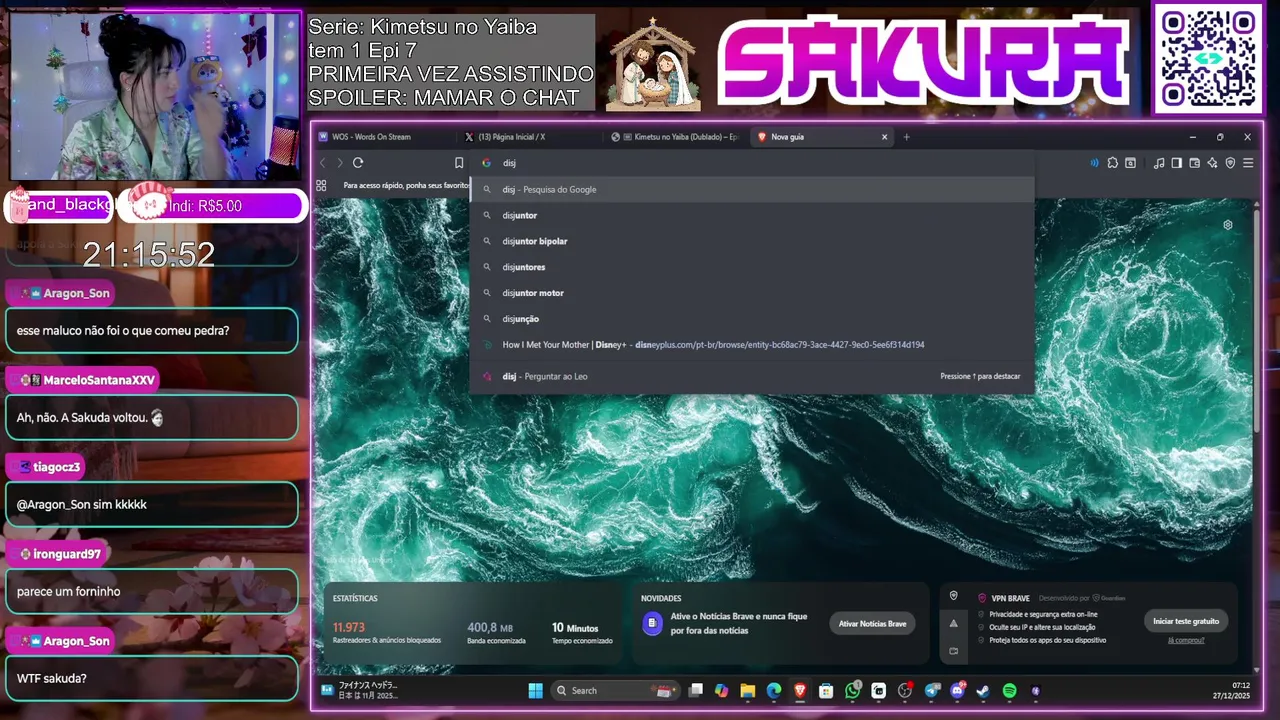Click the warning triangle icon in VPN card sidebar
This screenshot has width=1280, height=720.
(953, 623)
